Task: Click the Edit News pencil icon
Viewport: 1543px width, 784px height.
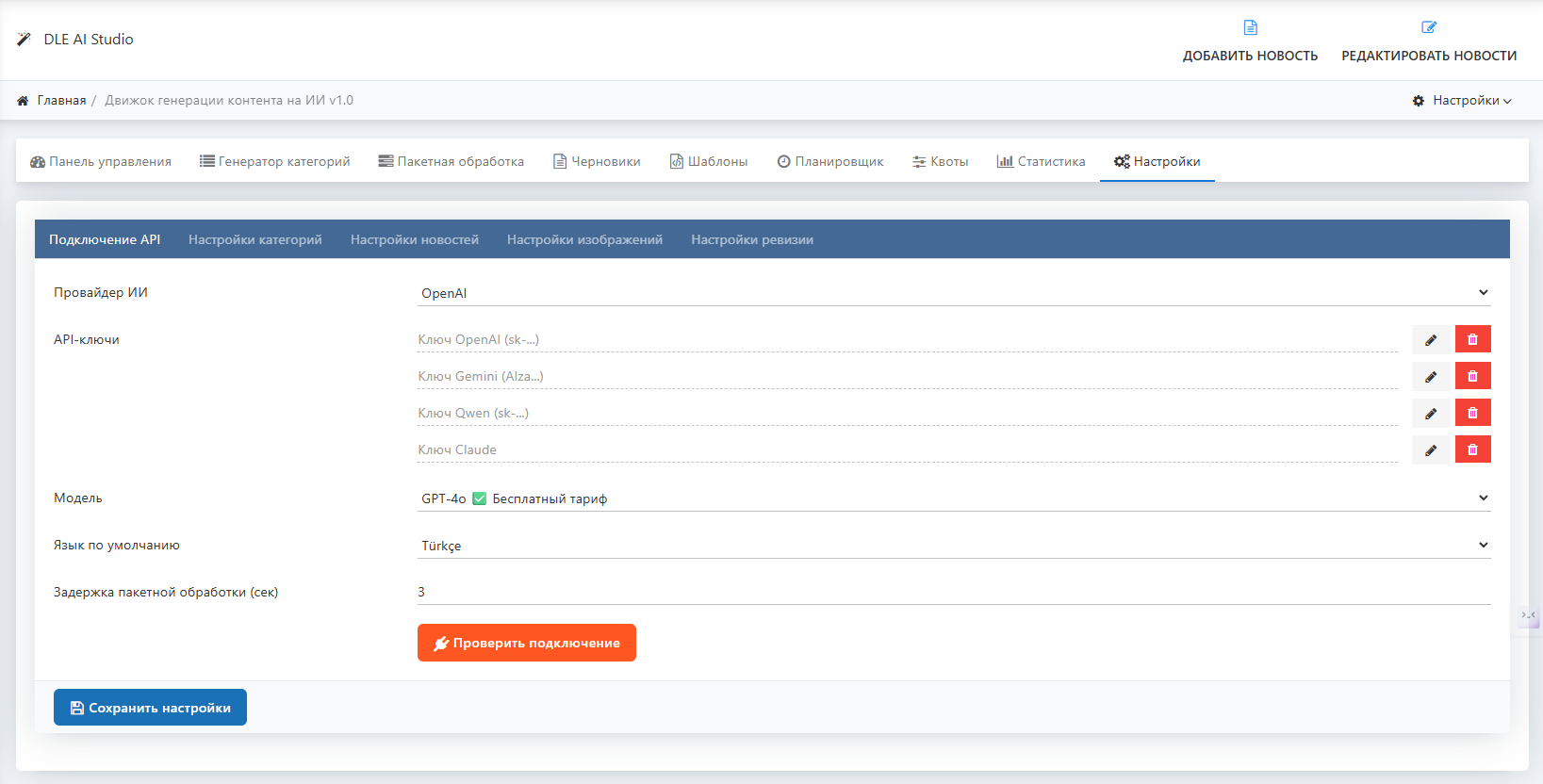Action: (1428, 28)
